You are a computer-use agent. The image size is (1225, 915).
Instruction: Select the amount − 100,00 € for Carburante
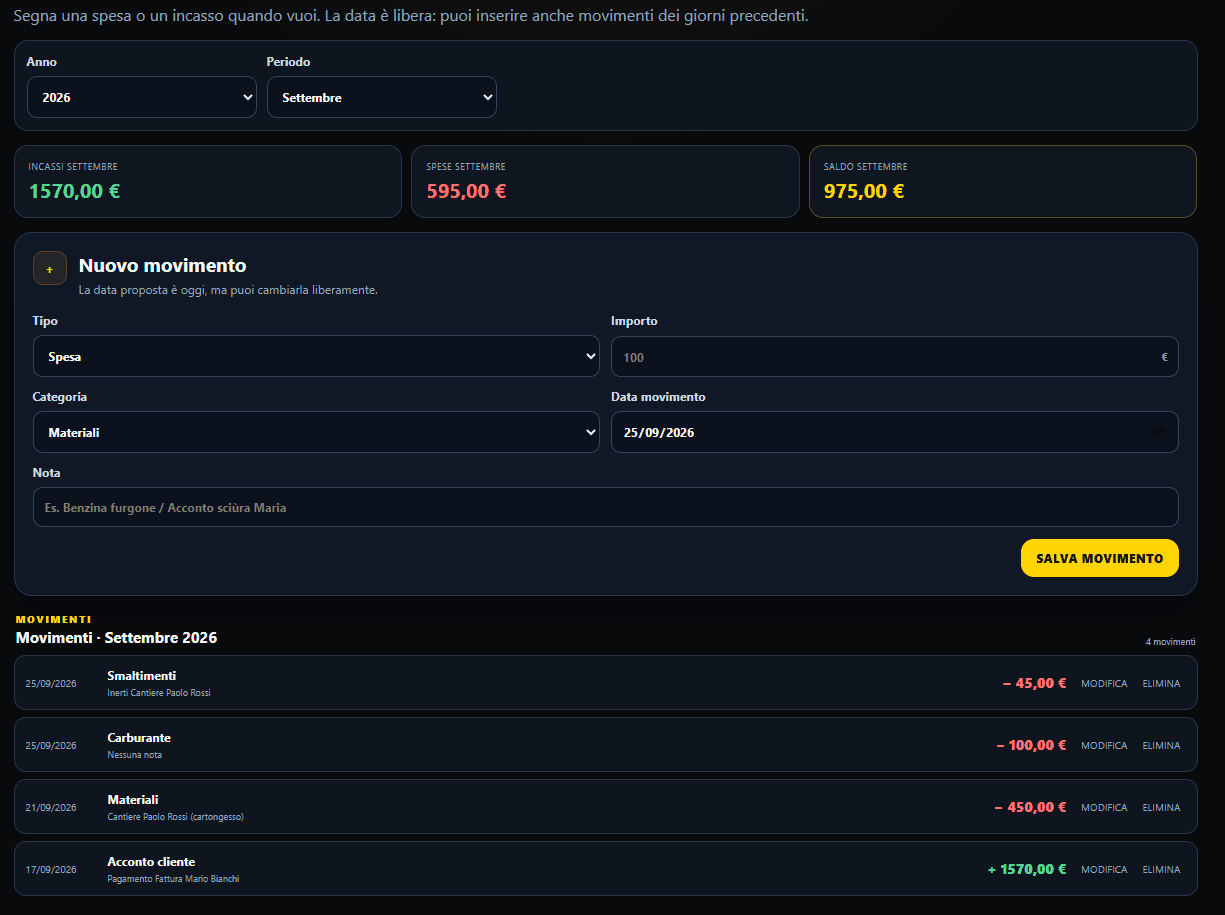pyautogui.click(x=1031, y=746)
